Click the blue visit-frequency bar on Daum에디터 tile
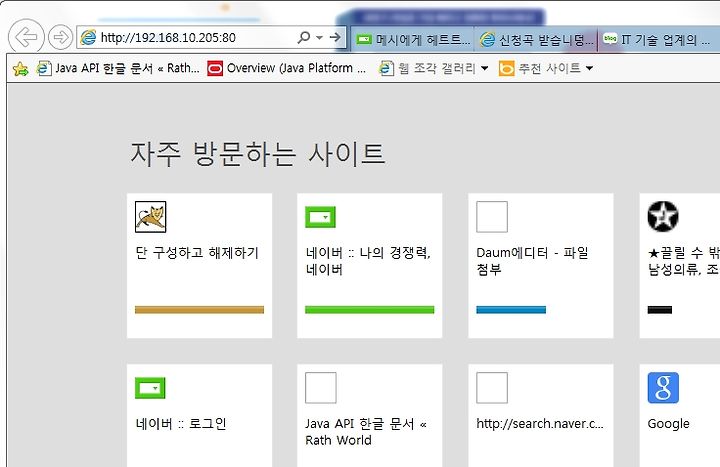Viewport: 720px width, 467px height. coord(511,310)
